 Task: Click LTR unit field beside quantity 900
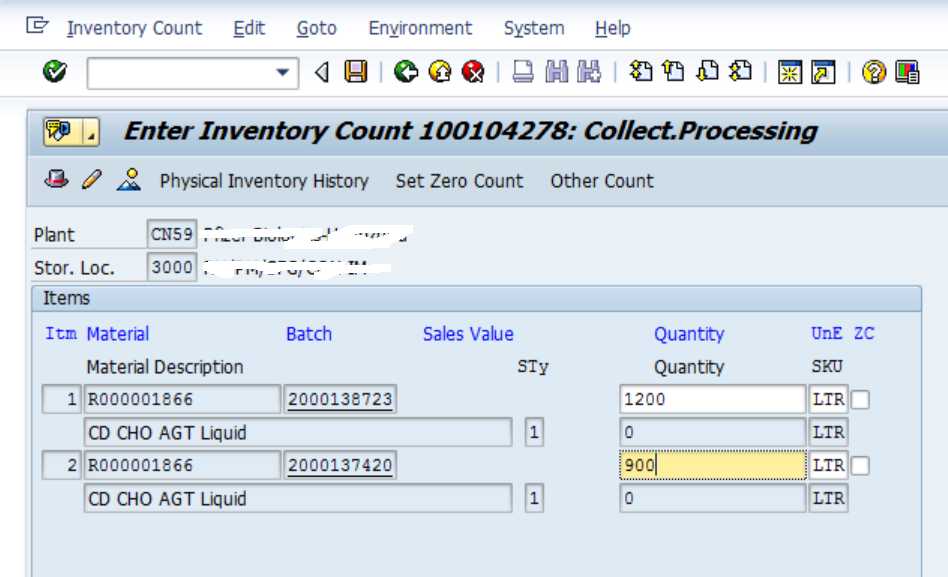pos(828,465)
